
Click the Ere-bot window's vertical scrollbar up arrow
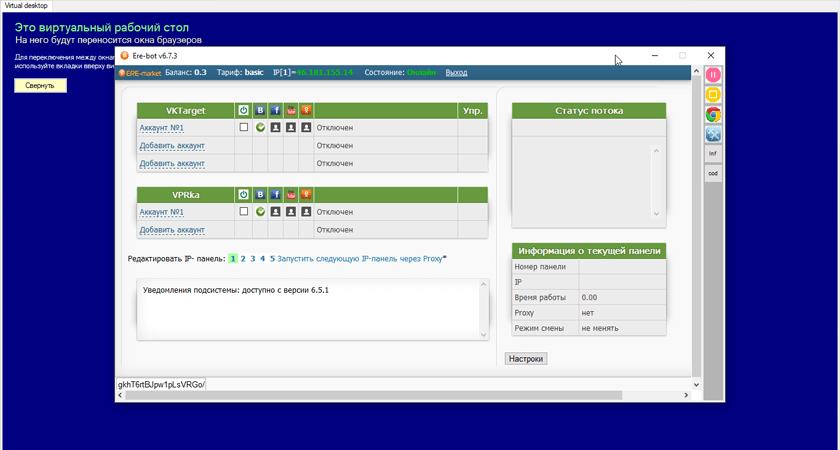click(696, 71)
